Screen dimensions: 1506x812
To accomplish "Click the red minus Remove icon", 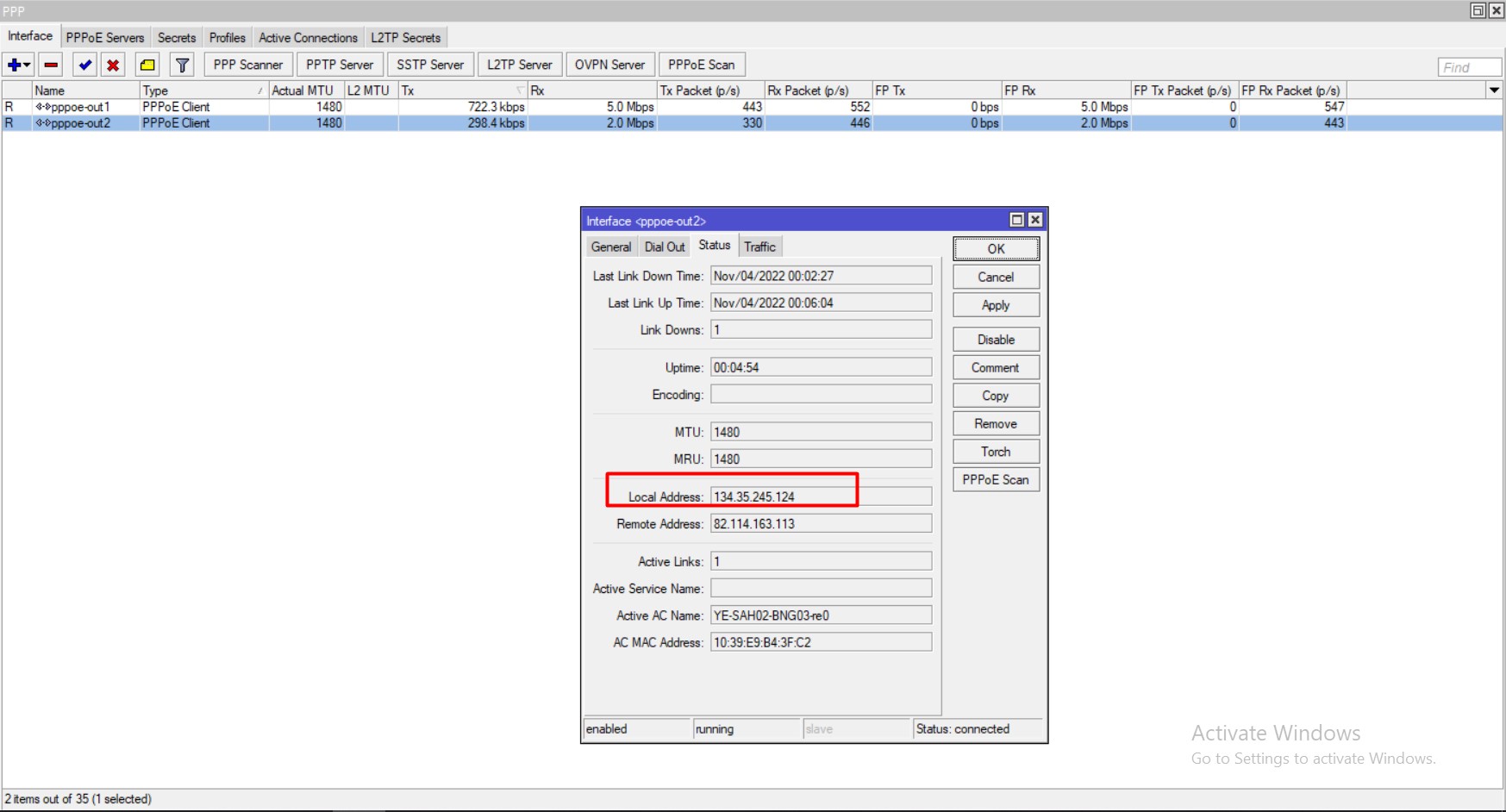I will pyautogui.click(x=52, y=65).
